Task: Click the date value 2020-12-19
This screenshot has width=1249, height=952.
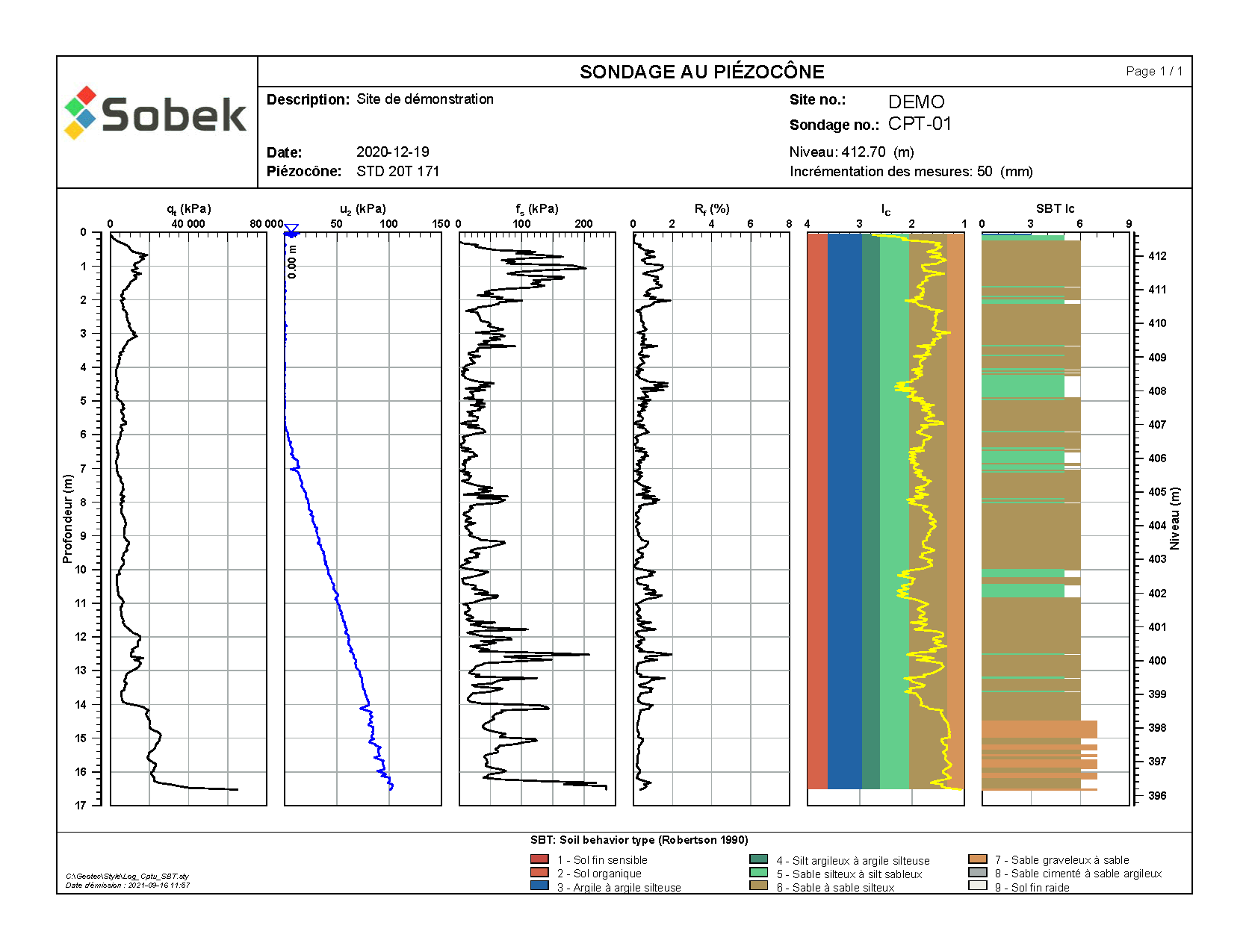Action: [x=393, y=152]
